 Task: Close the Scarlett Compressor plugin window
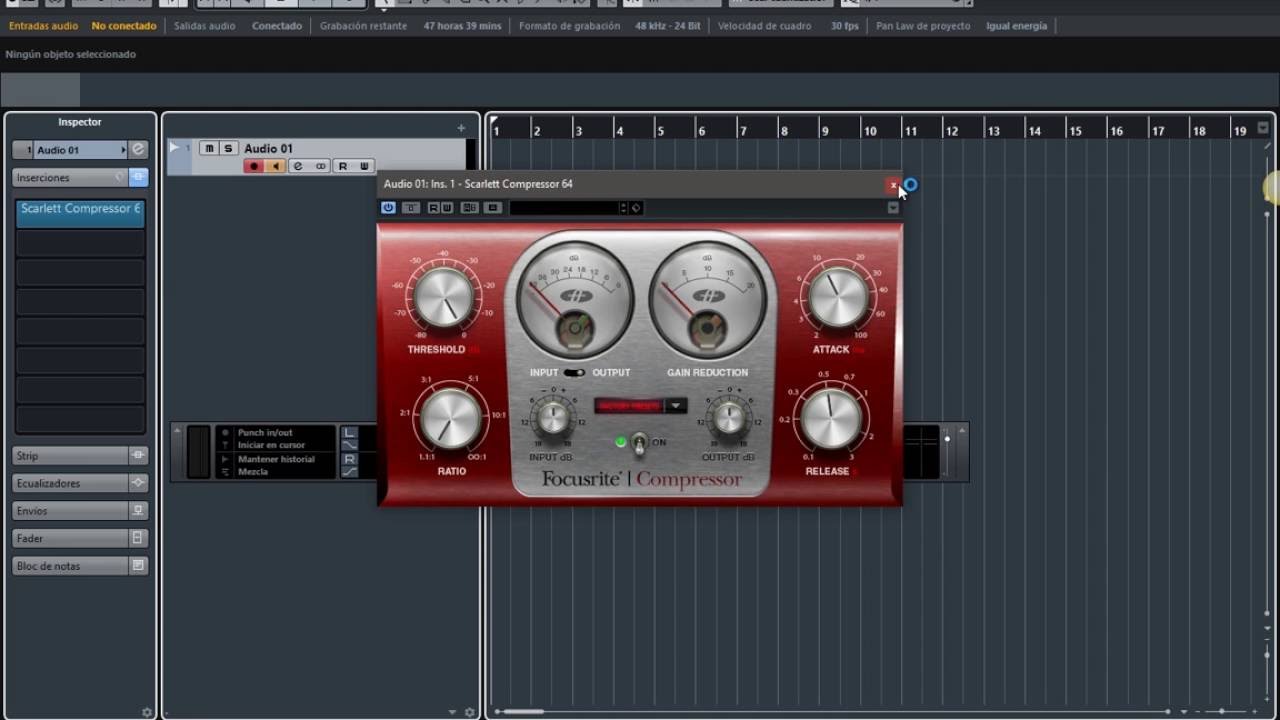click(x=893, y=185)
